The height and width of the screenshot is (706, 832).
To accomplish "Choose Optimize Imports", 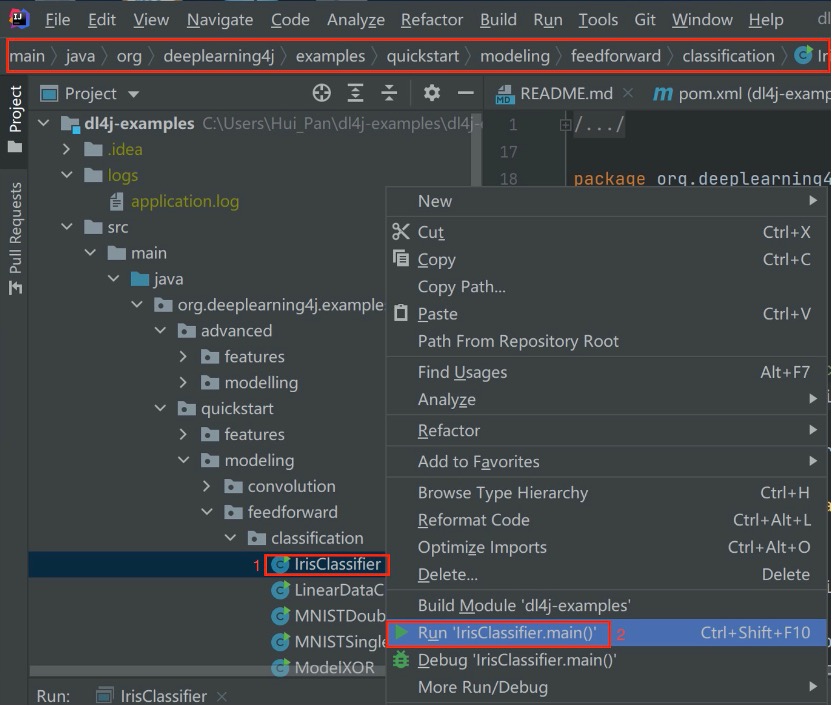I will click(606, 547).
